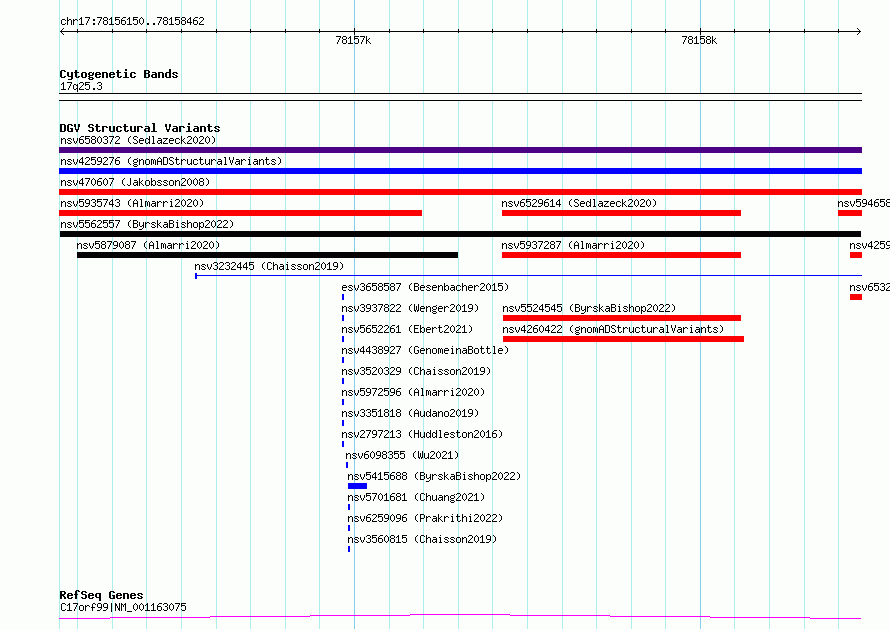
Task: Click the nsv3937822 (Wenger2019) label
Action: pos(410,308)
